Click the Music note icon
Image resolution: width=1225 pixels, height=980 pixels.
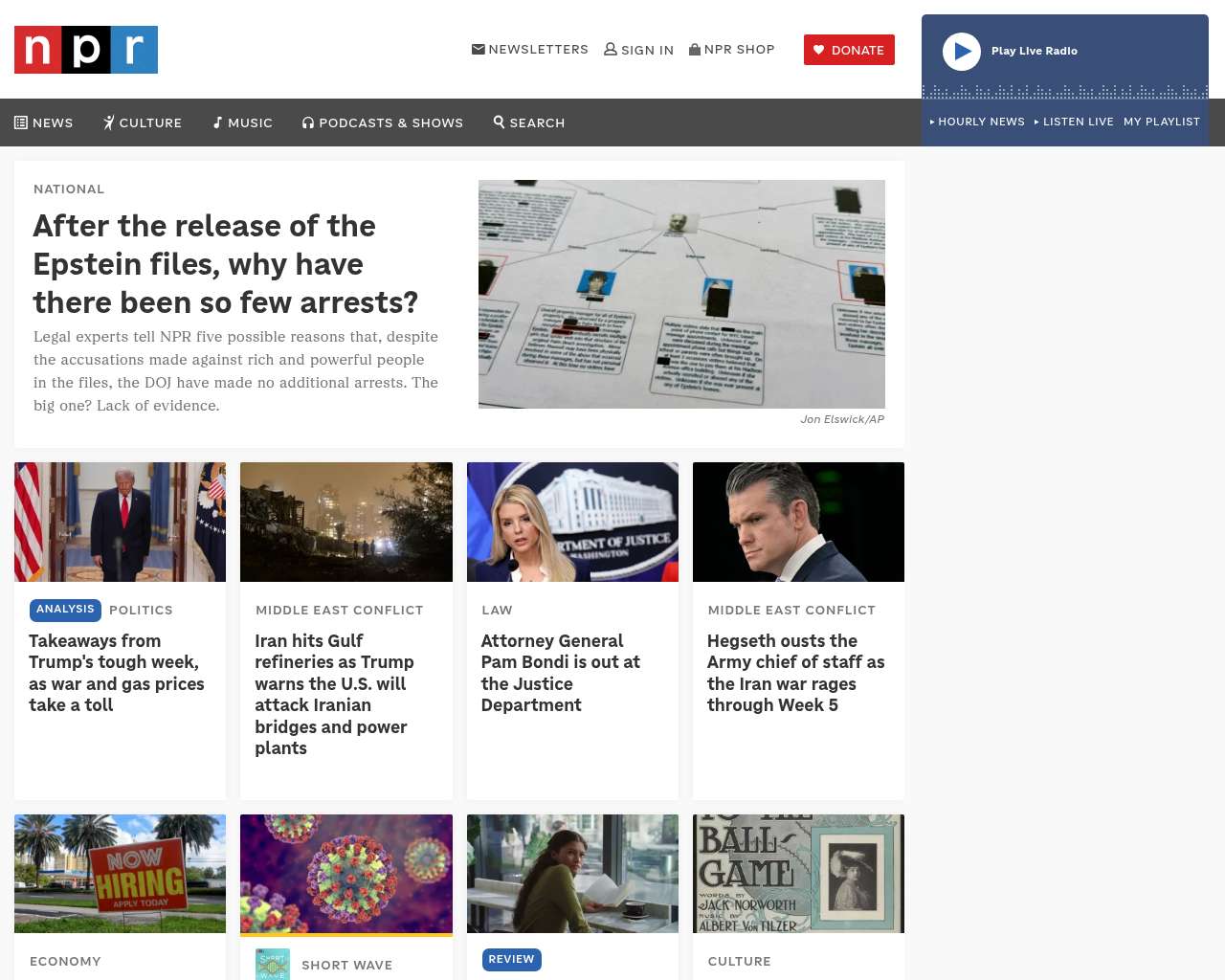[217, 122]
